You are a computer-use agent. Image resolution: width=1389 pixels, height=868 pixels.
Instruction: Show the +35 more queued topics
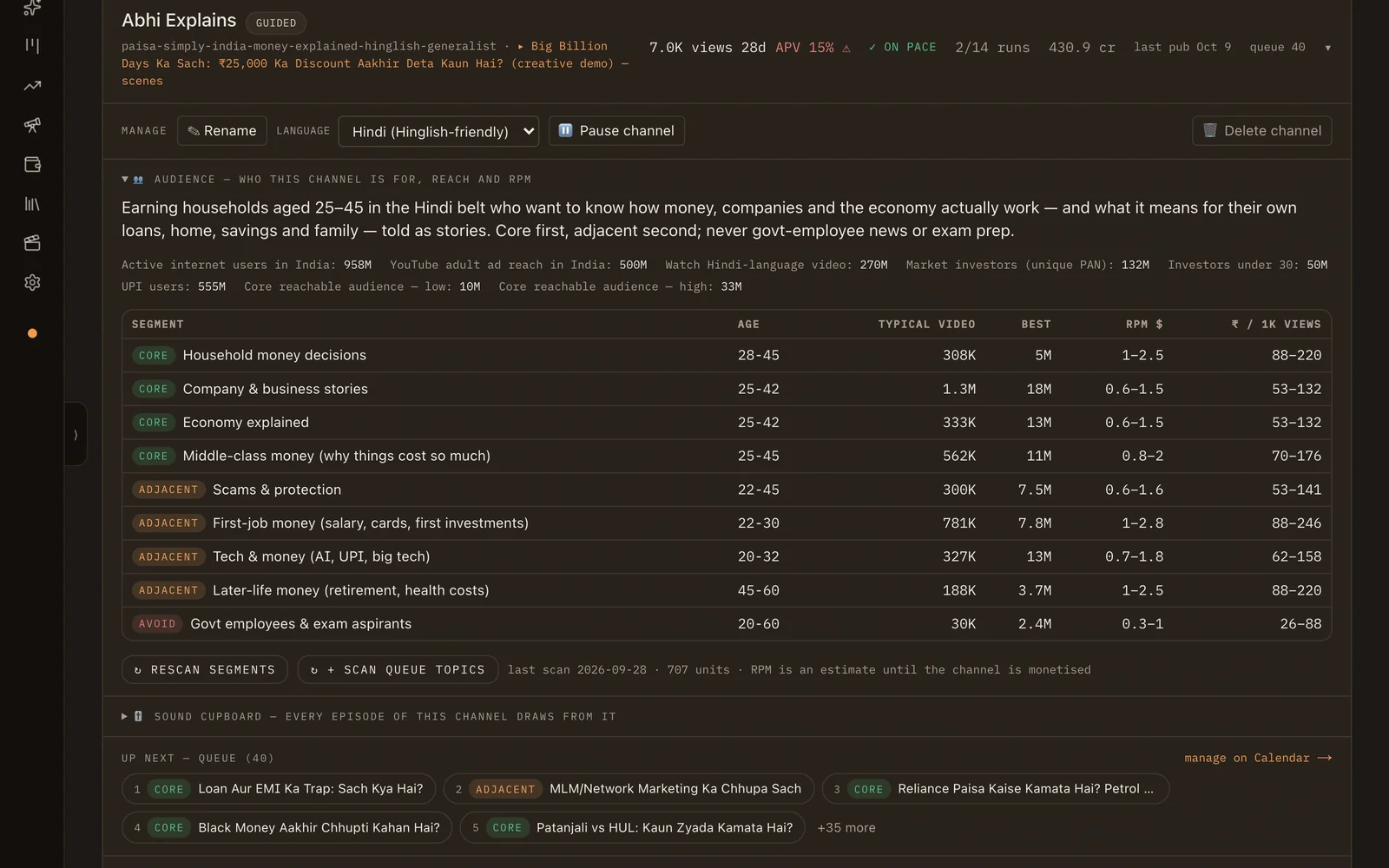tap(846, 827)
